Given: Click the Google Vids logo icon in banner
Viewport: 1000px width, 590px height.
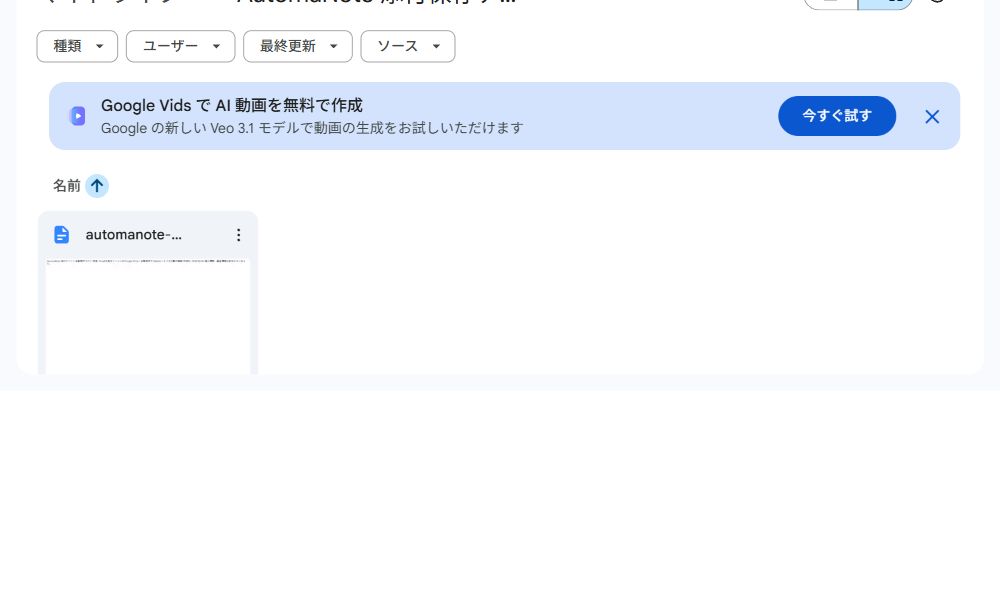Looking at the screenshot, I should click(77, 116).
